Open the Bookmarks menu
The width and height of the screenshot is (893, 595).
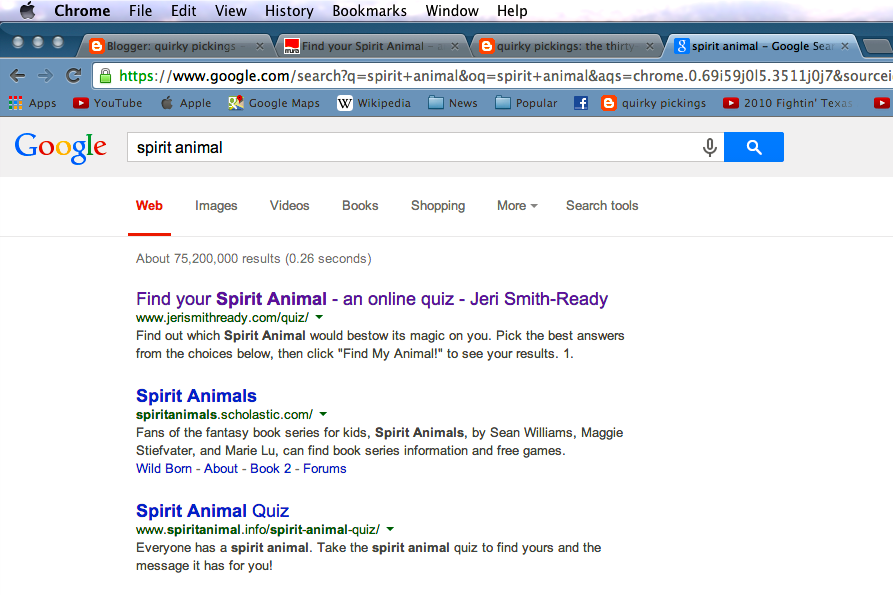370,11
